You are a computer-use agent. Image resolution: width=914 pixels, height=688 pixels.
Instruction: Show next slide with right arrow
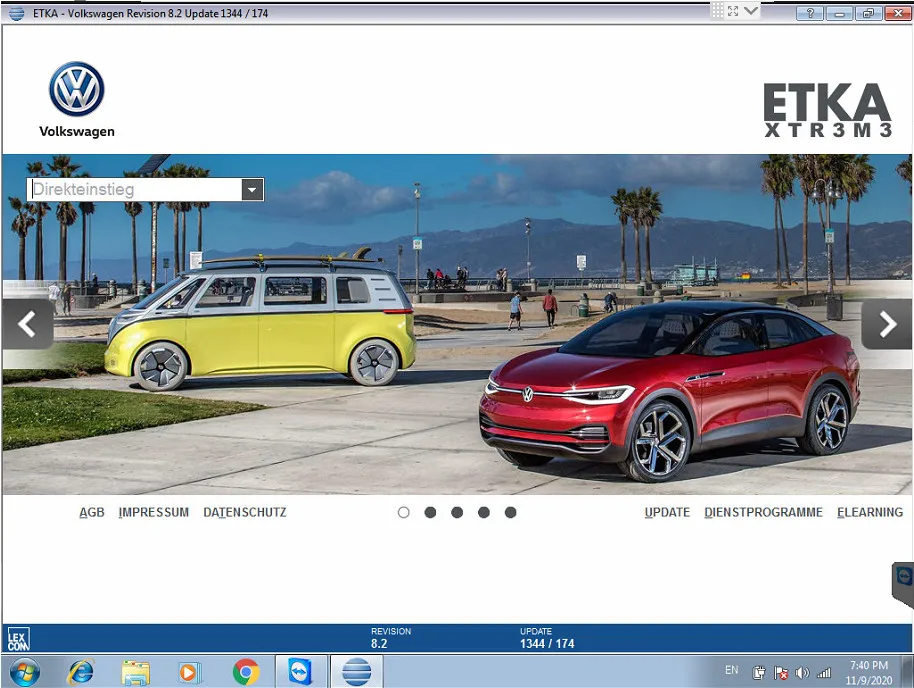pyautogui.click(x=886, y=324)
